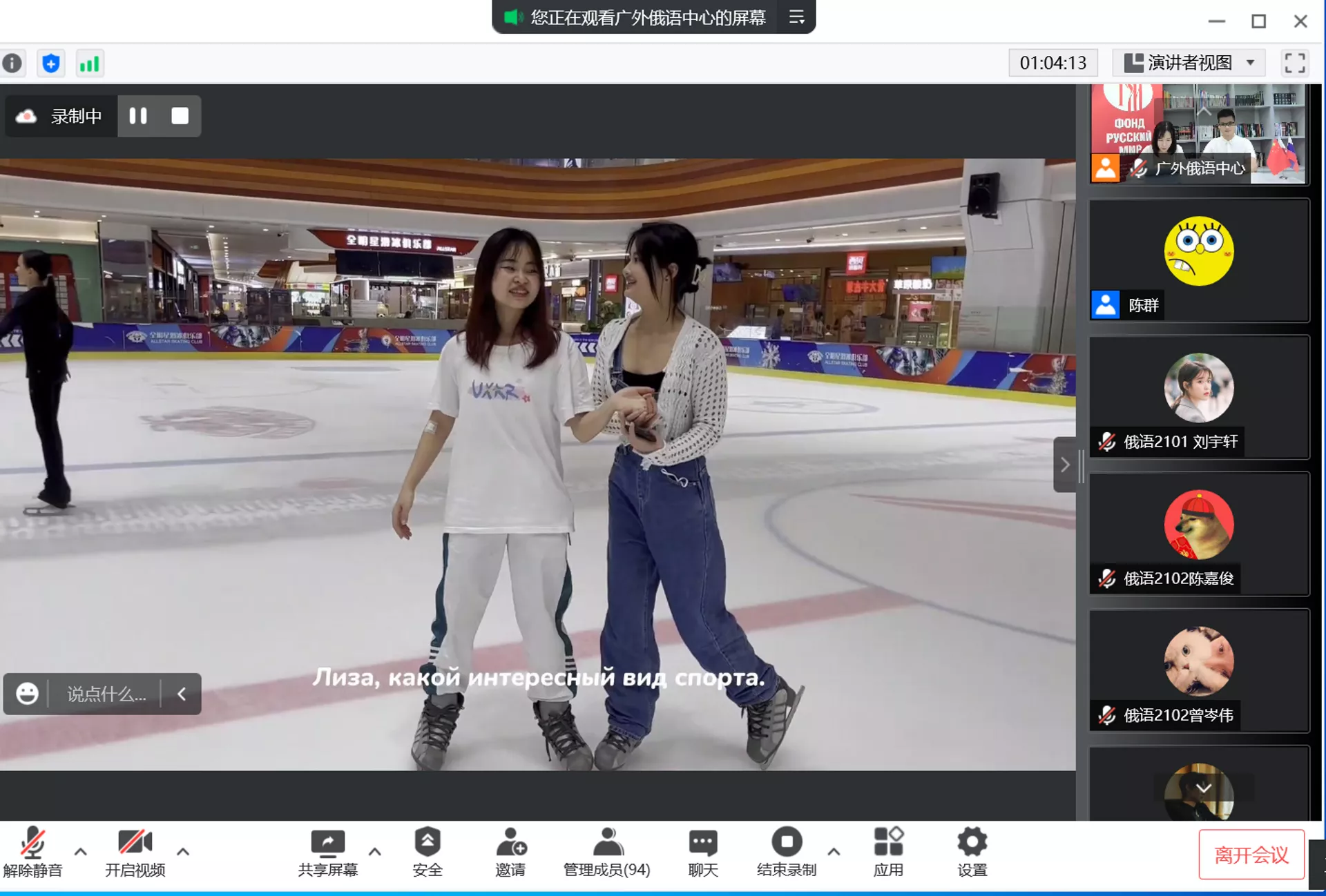The image size is (1326, 896).
Task: Click the 离开会议 leave meeting button
Action: [x=1251, y=855]
